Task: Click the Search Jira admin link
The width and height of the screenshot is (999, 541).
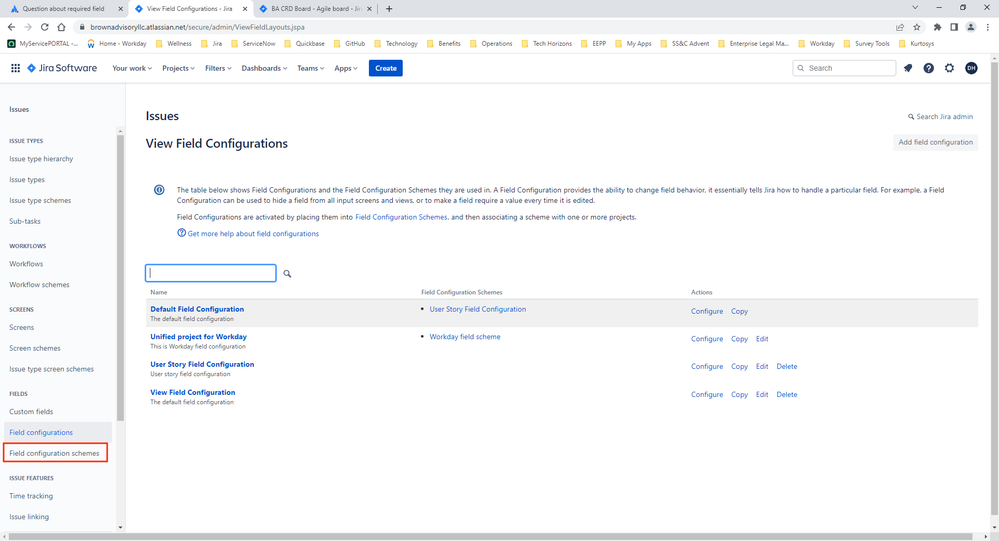Action: click(x=940, y=117)
